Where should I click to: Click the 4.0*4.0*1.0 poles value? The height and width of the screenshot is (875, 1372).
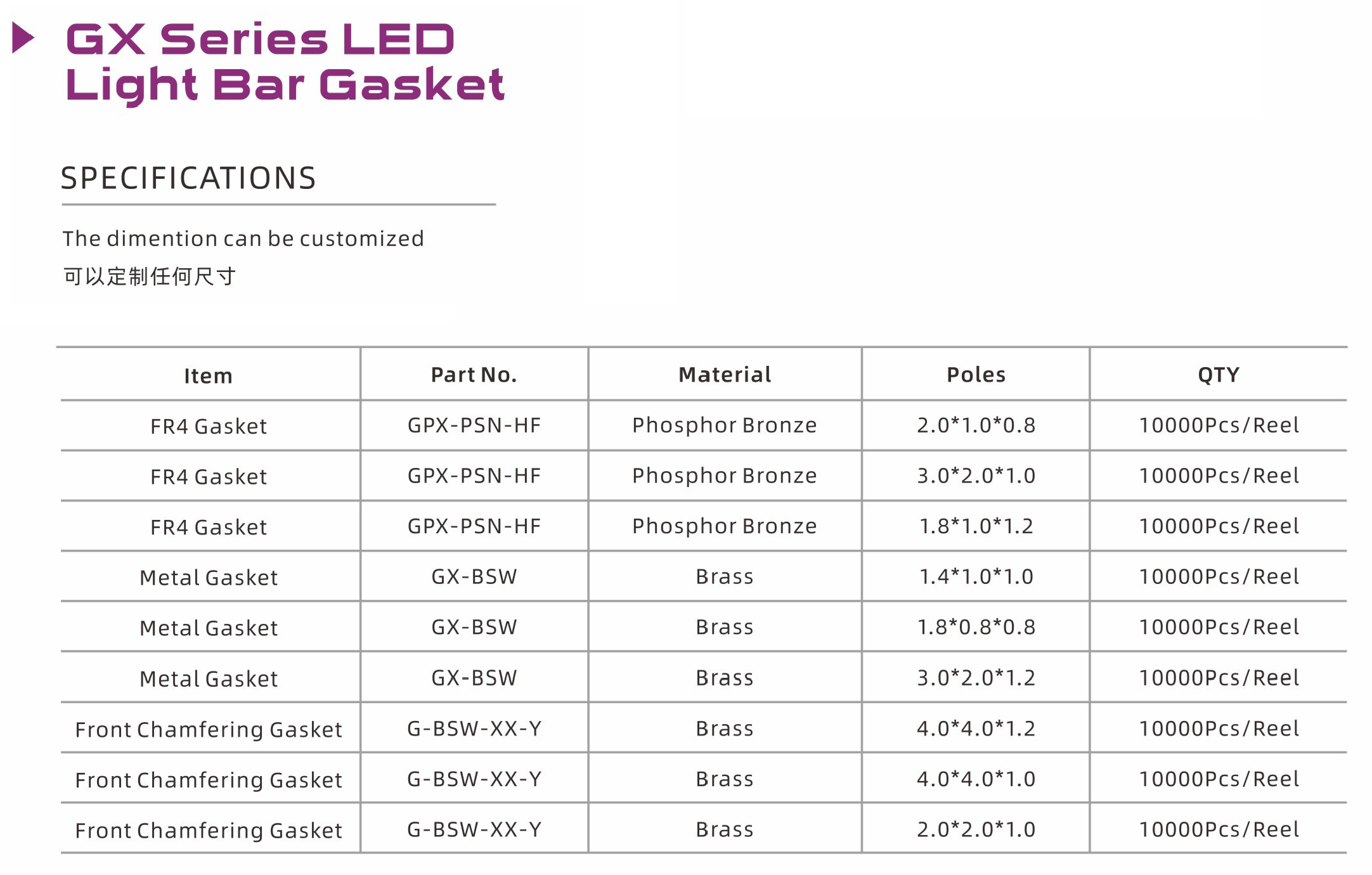[x=976, y=779]
